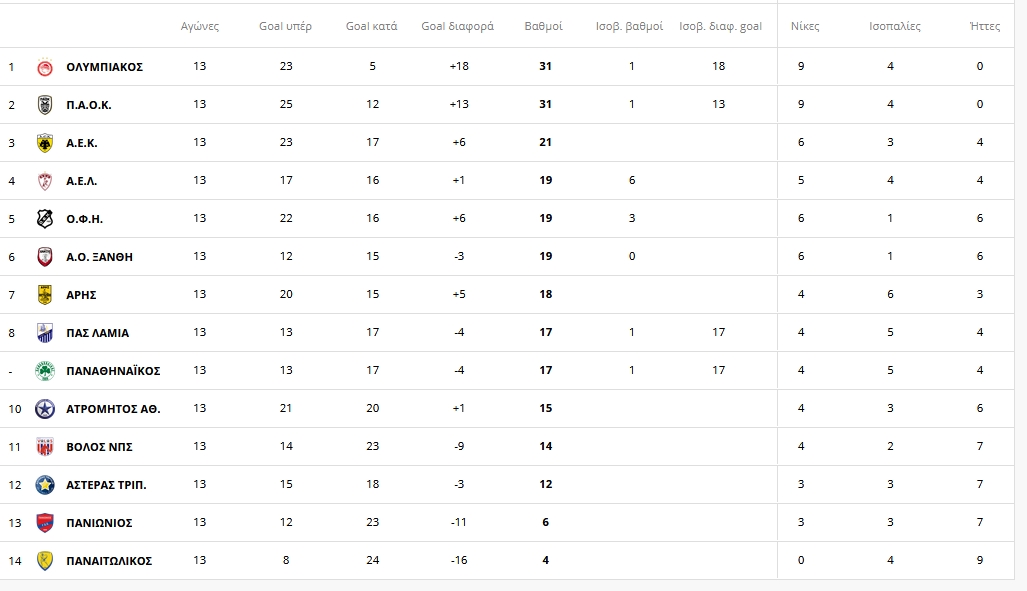This screenshot has width=1027, height=591.
Task: Sort by the Αγώνες column header
Action: [x=200, y=26]
